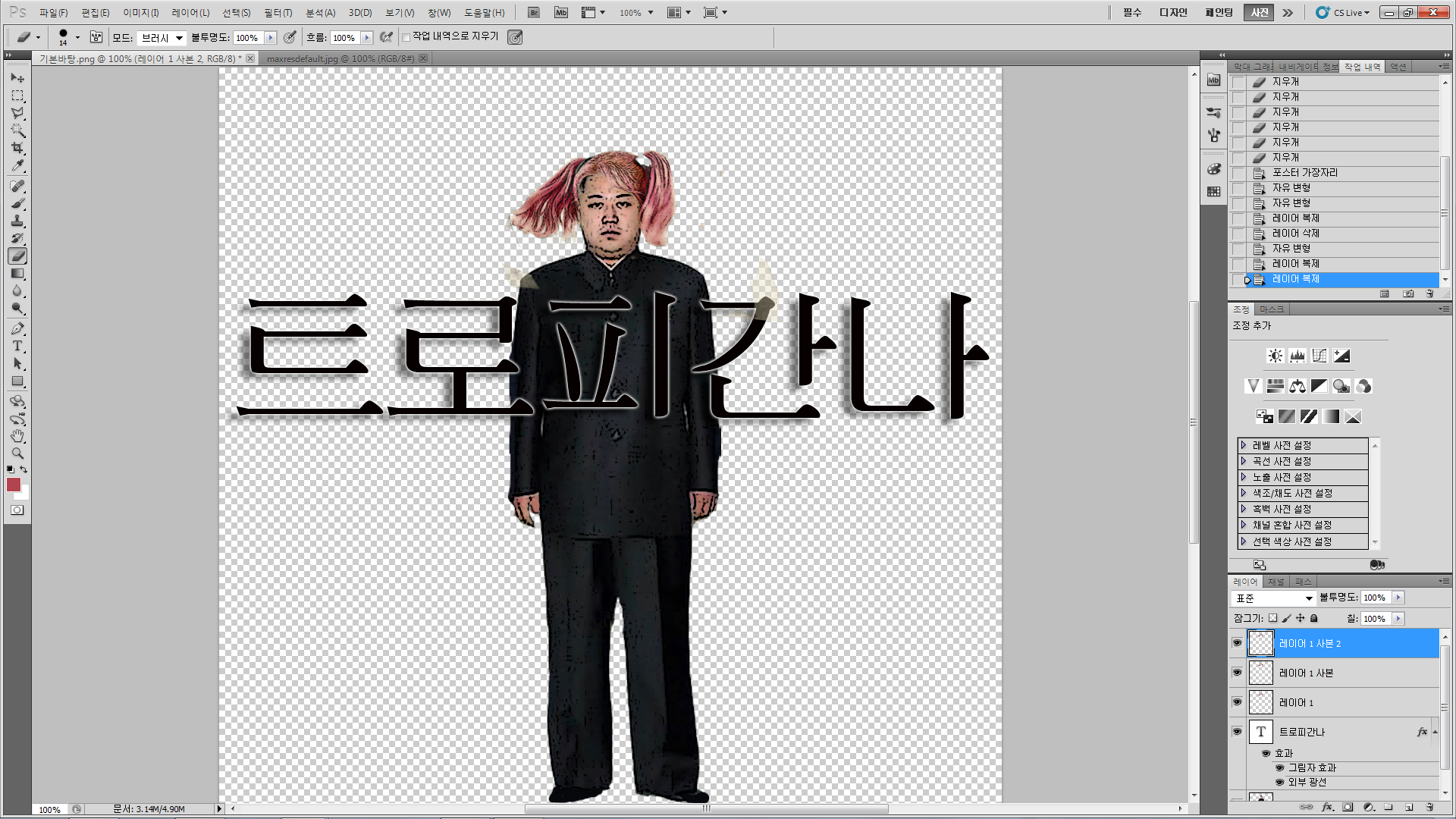Select the Clone Stamp tool

17,221
